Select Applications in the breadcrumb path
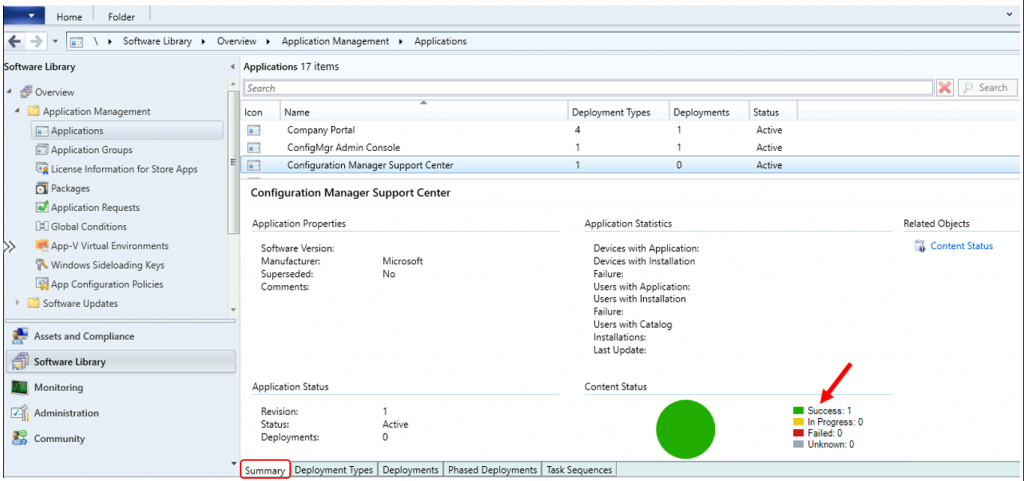 click(x=441, y=41)
